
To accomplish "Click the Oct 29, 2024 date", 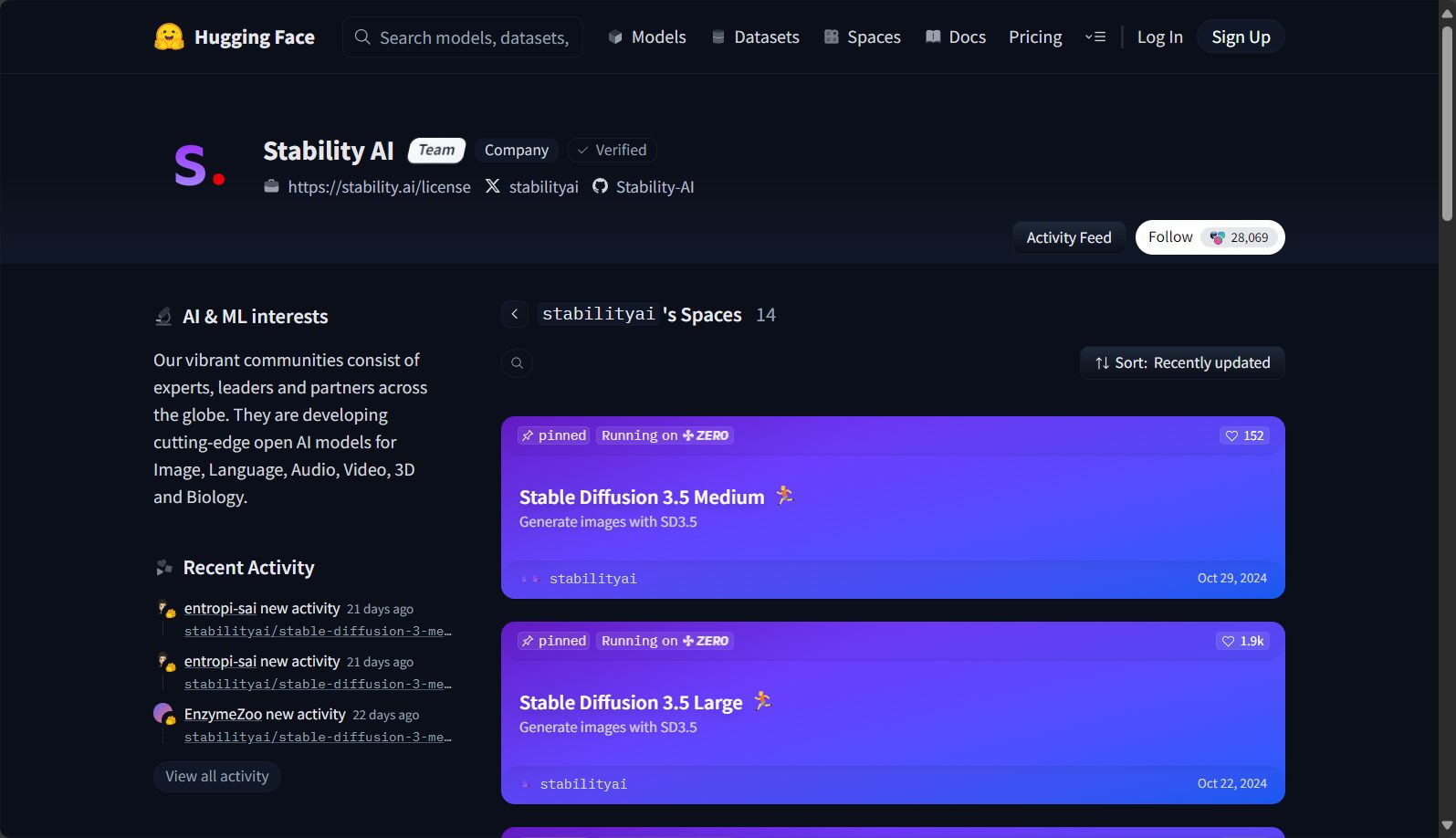I will [1231, 578].
